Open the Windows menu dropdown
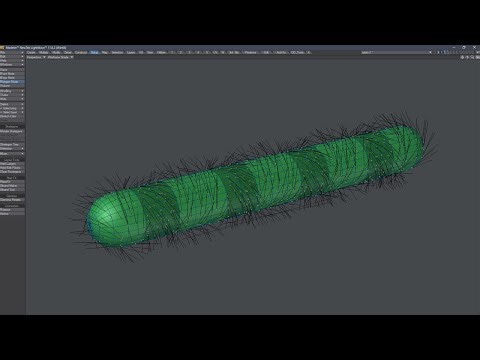 click(12, 65)
